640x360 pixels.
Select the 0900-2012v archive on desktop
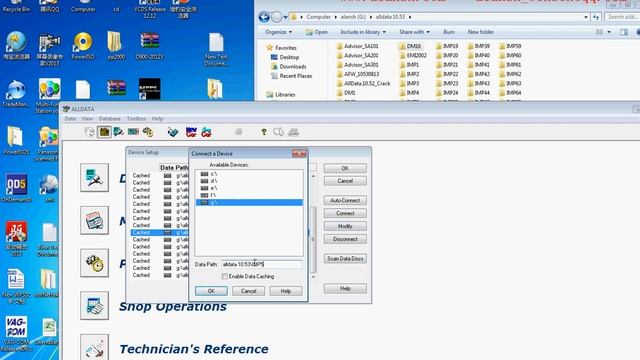[x=149, y=46]
